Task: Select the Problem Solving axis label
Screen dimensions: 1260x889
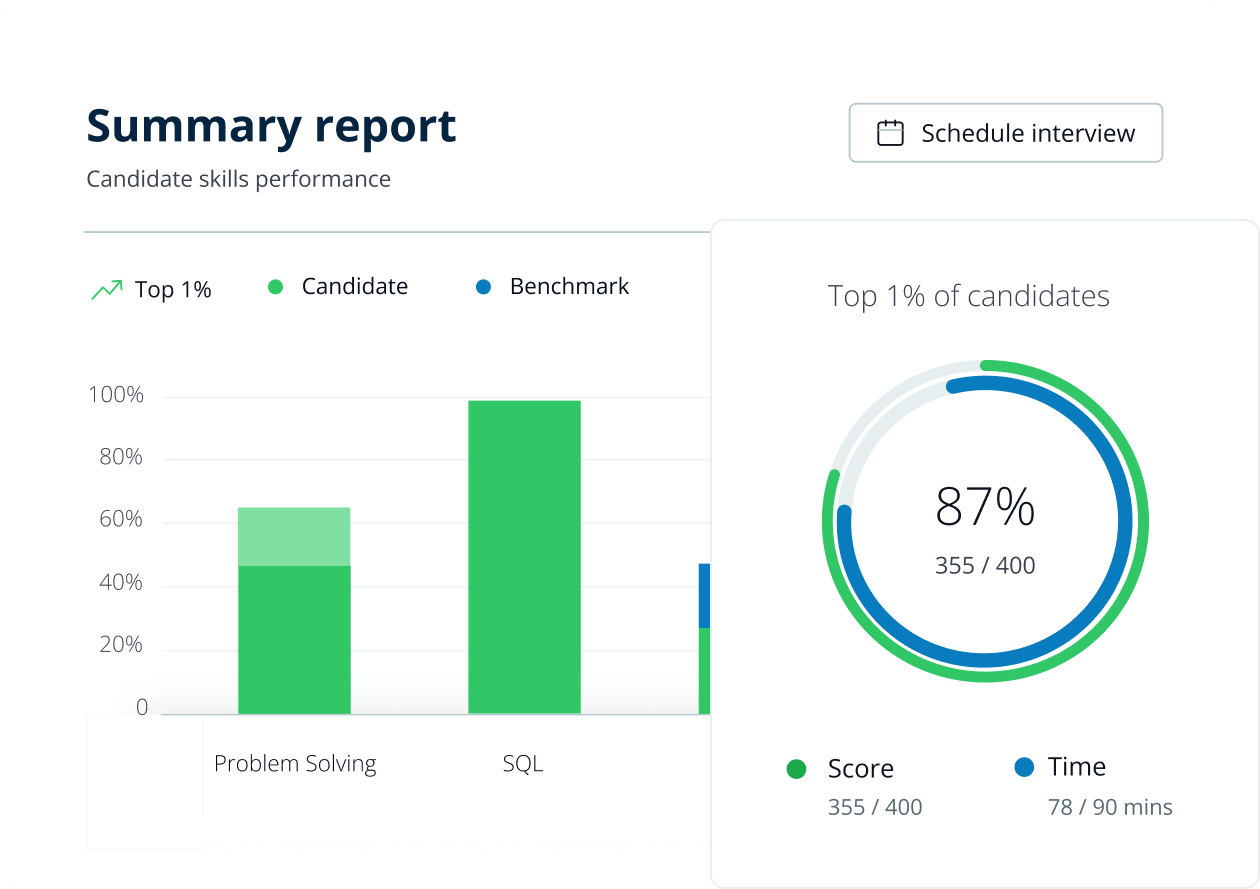Action: pos(295,764)
